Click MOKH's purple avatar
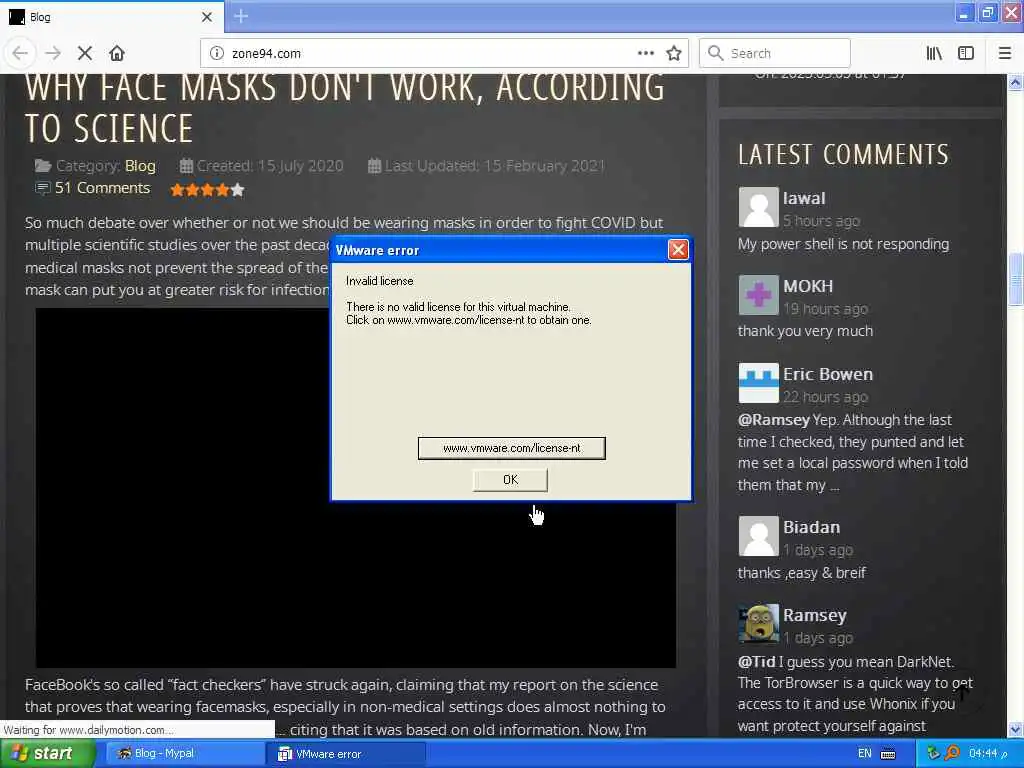 [x=758, y=295]
